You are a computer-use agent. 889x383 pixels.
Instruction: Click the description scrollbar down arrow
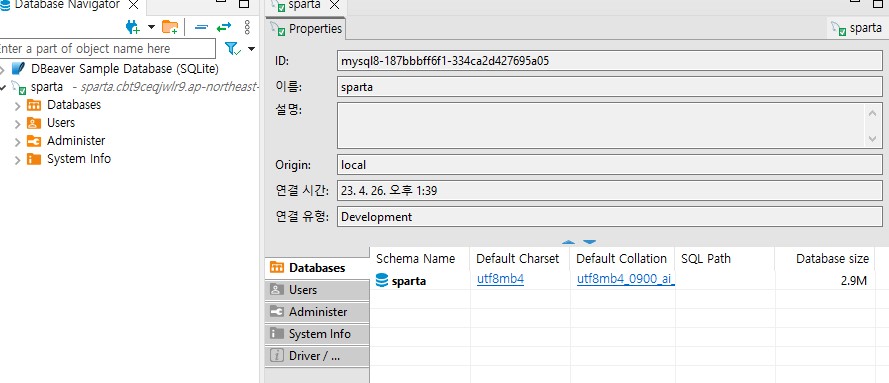point(873,138)
